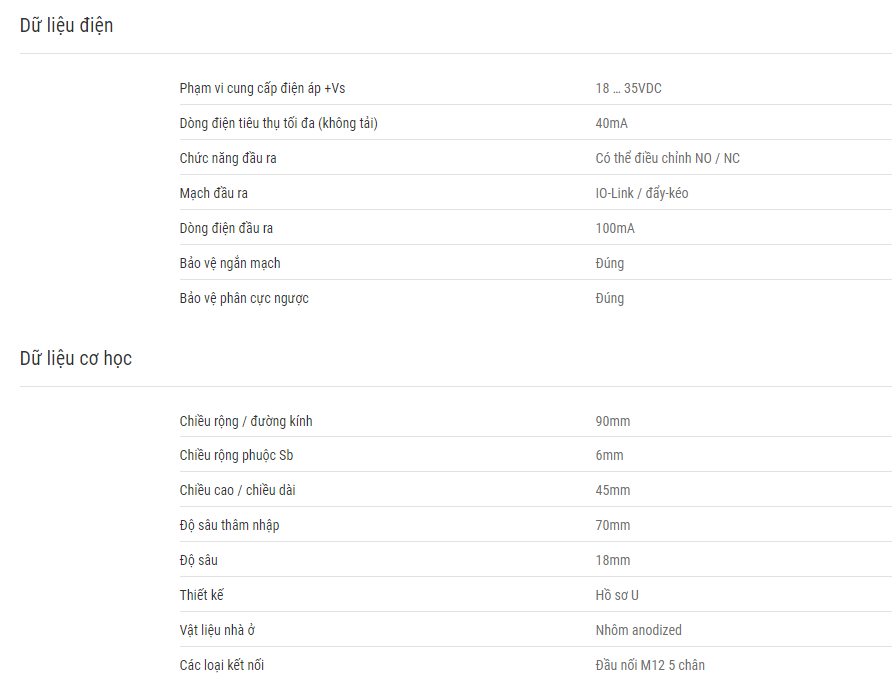Click the 'Dữ liệu cơ học' section heading
The image size is (892, 689).
[x=76, y=358]
